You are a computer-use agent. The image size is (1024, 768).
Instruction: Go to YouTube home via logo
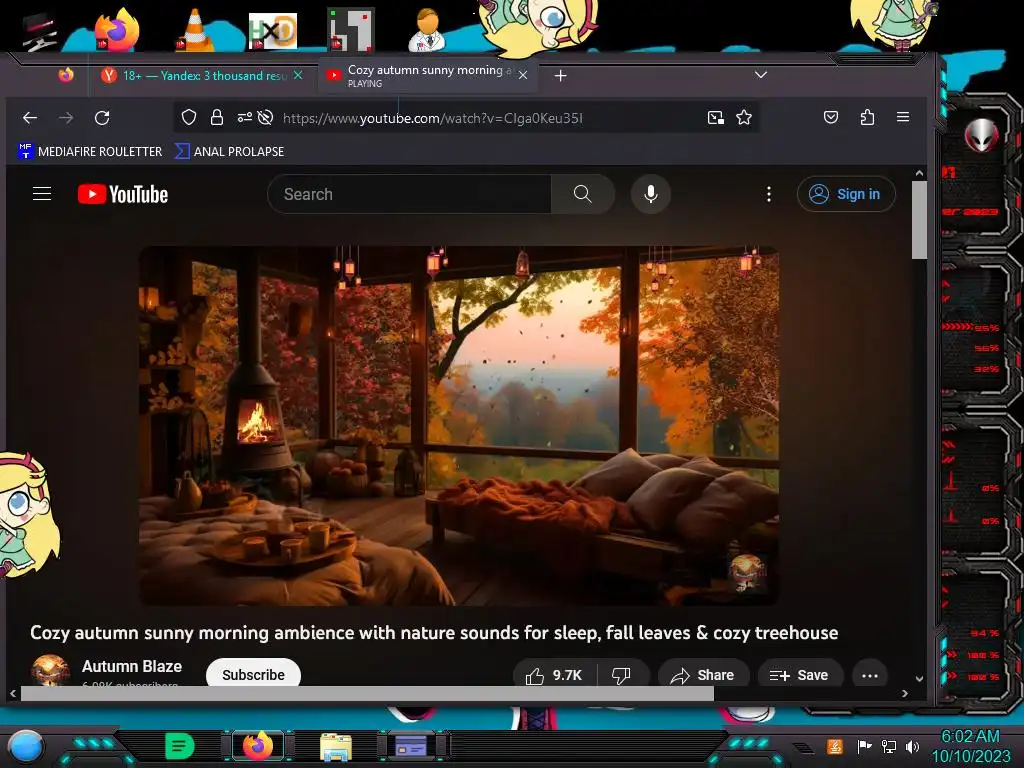123,194
